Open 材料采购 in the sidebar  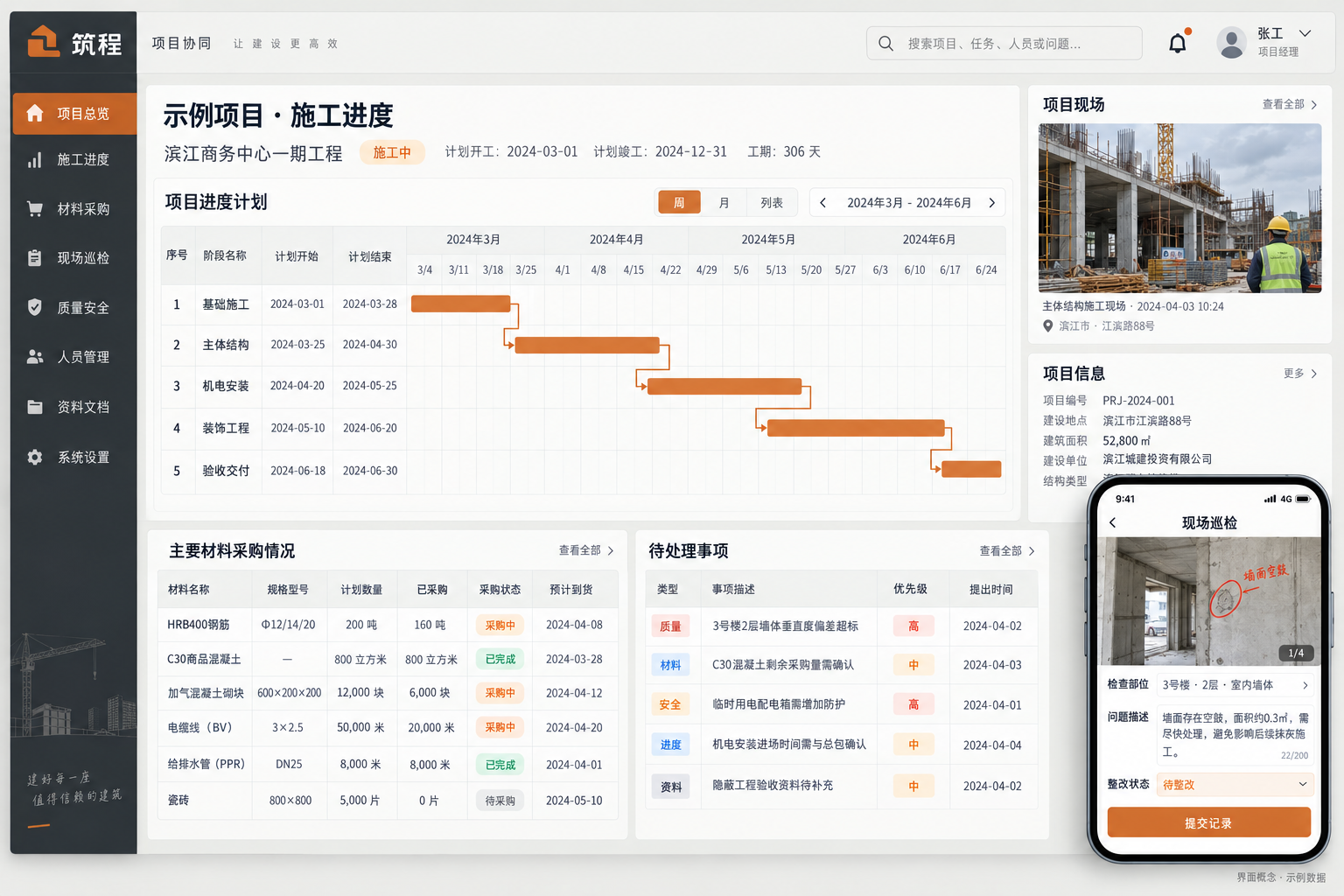(x=74, y=209)
